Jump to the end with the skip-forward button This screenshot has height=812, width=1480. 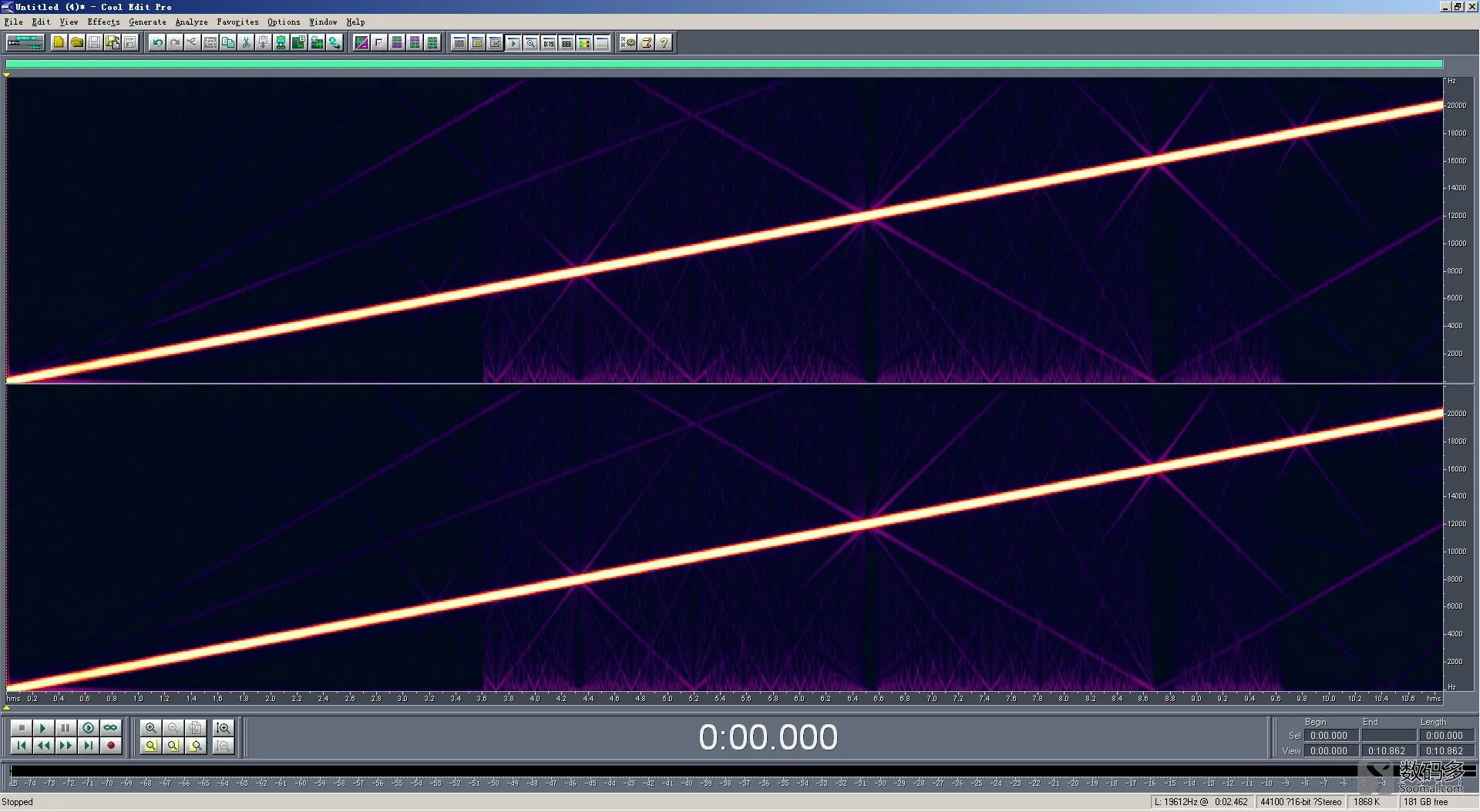[89, 745]
